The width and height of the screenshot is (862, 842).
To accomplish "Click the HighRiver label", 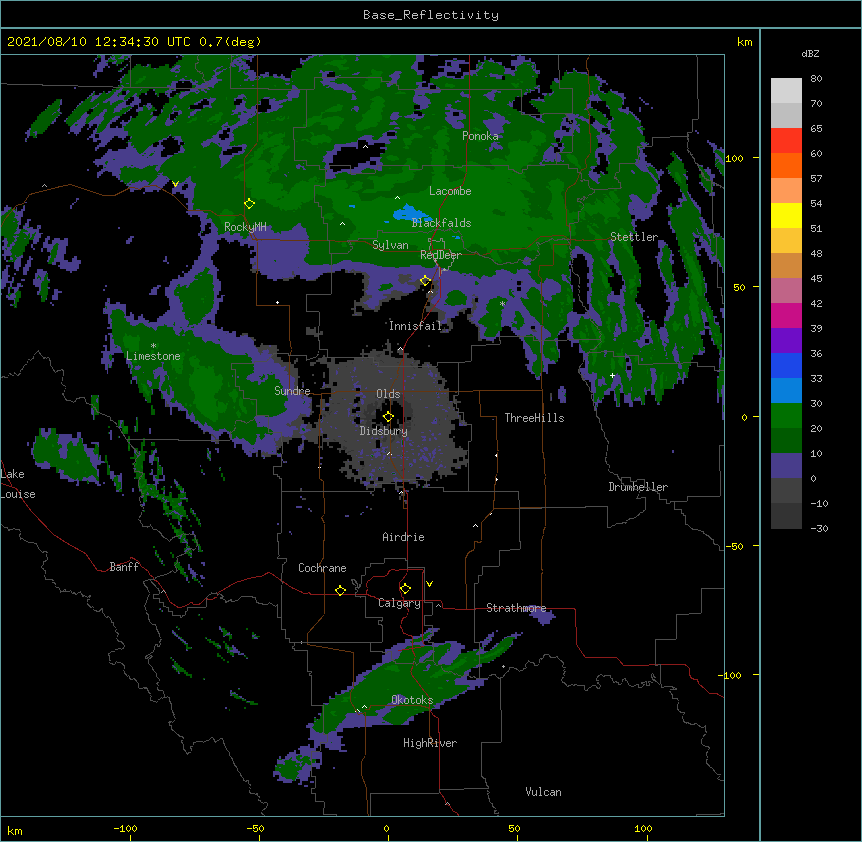I will coord(430,743).
